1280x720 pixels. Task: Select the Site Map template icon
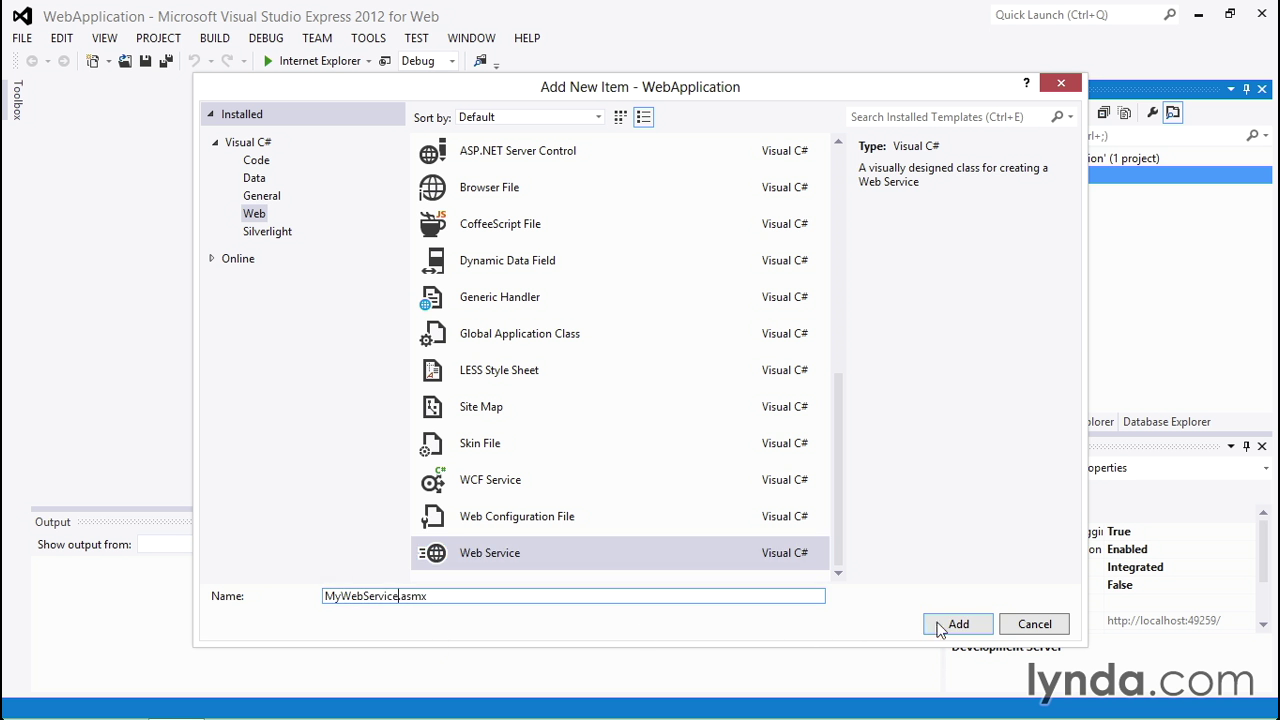coord(432,407)
